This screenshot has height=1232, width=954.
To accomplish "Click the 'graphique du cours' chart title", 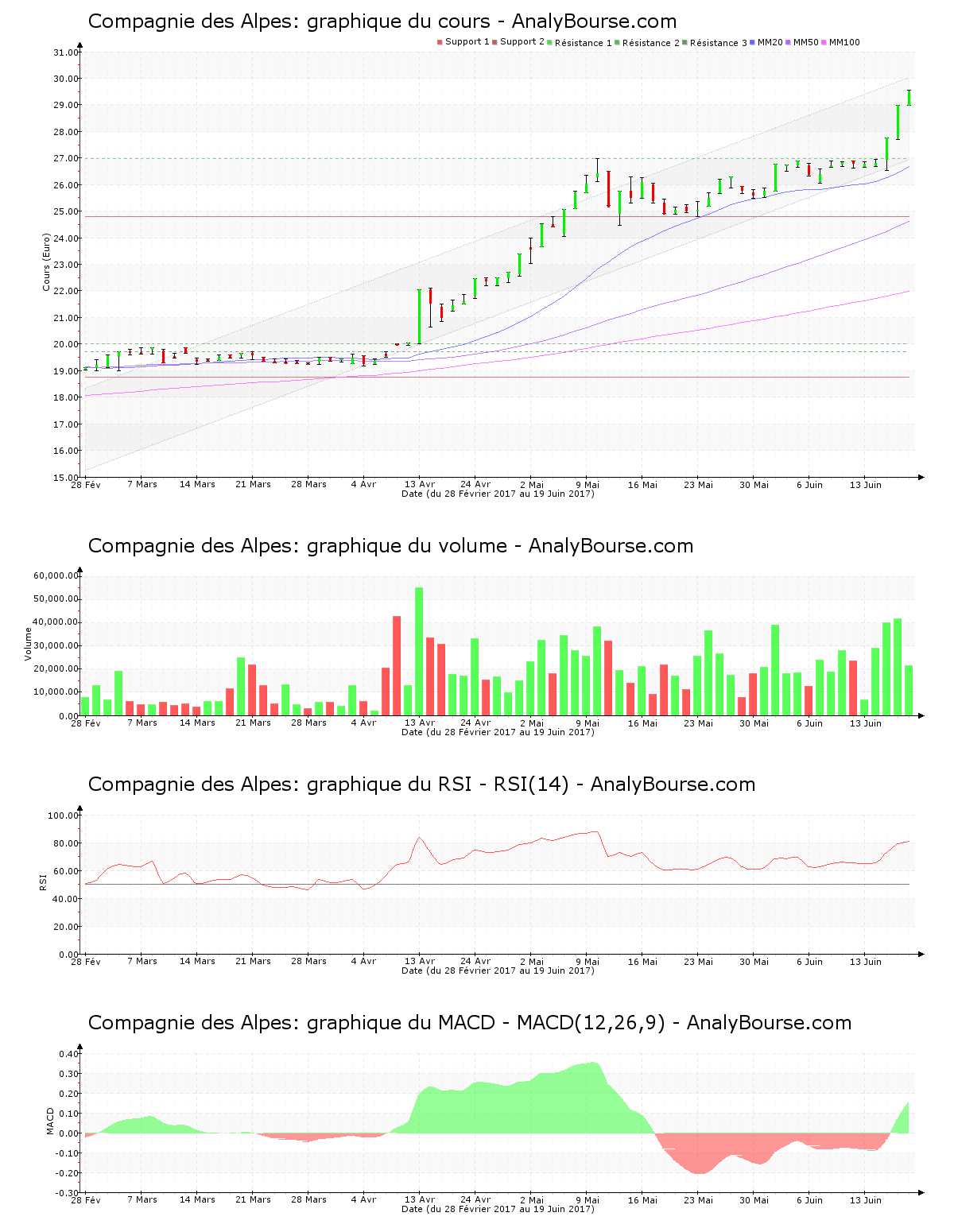I will click(382, 21).
